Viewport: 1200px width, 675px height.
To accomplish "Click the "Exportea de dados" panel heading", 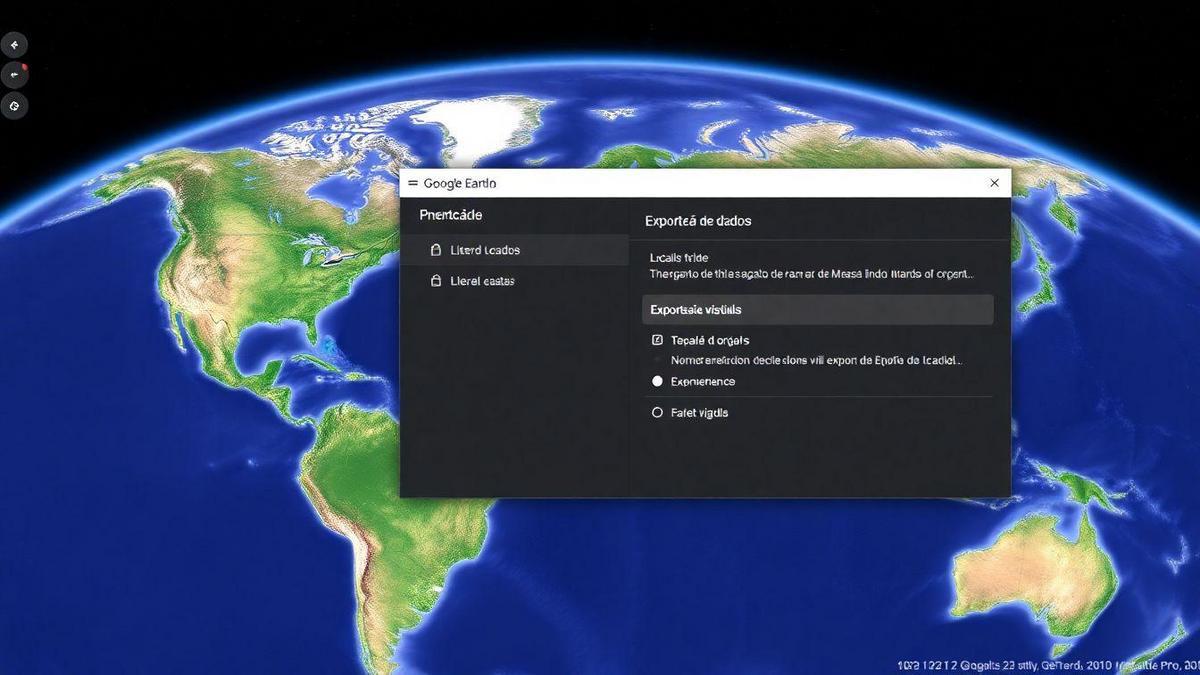I will tap(697, 220).
